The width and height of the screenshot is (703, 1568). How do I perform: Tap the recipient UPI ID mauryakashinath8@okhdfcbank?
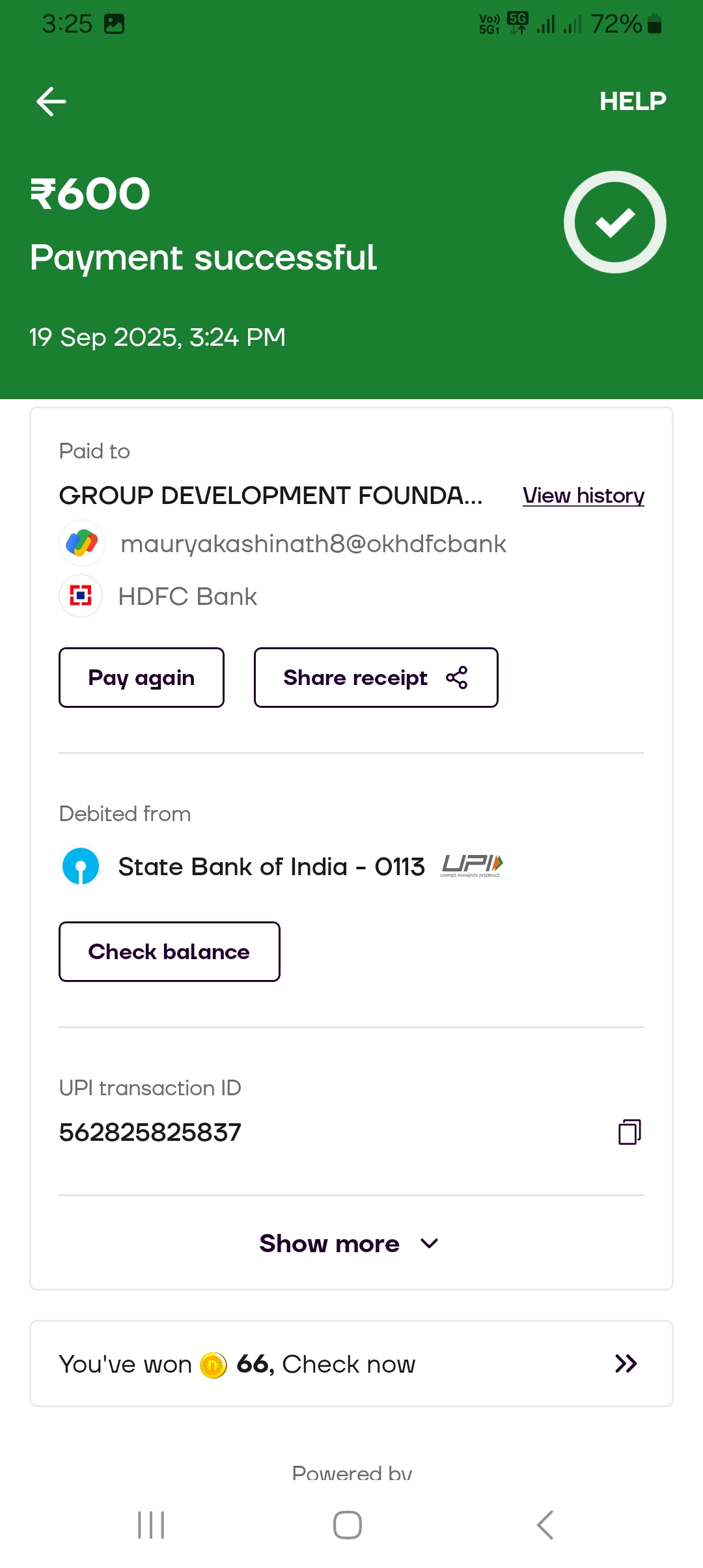313,544
